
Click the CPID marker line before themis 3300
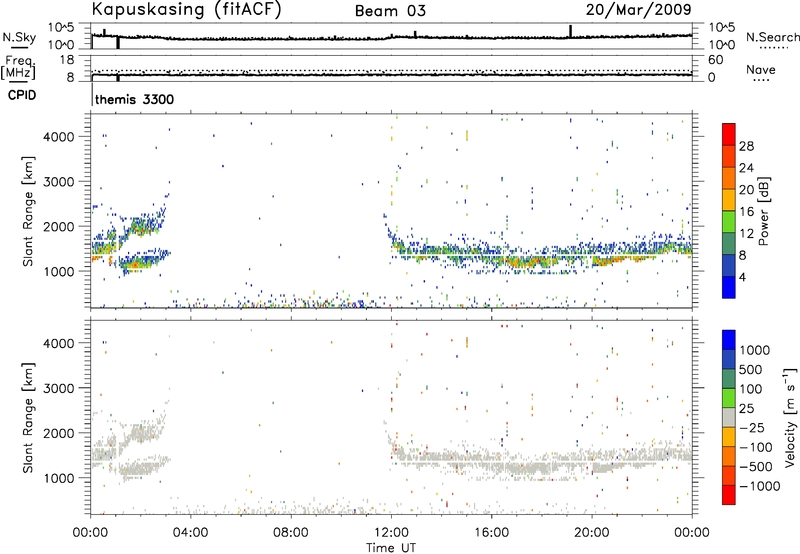92,95
